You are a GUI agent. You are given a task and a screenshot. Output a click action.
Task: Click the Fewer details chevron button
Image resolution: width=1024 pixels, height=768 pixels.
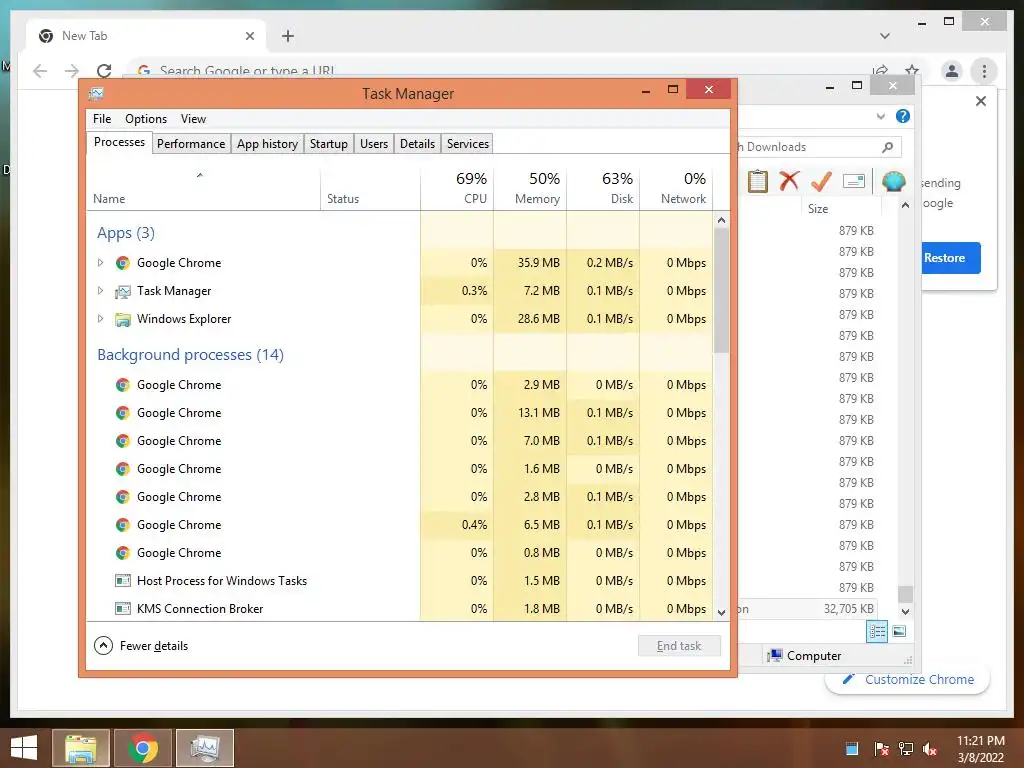pyautogui.click(x=103, y=645)
